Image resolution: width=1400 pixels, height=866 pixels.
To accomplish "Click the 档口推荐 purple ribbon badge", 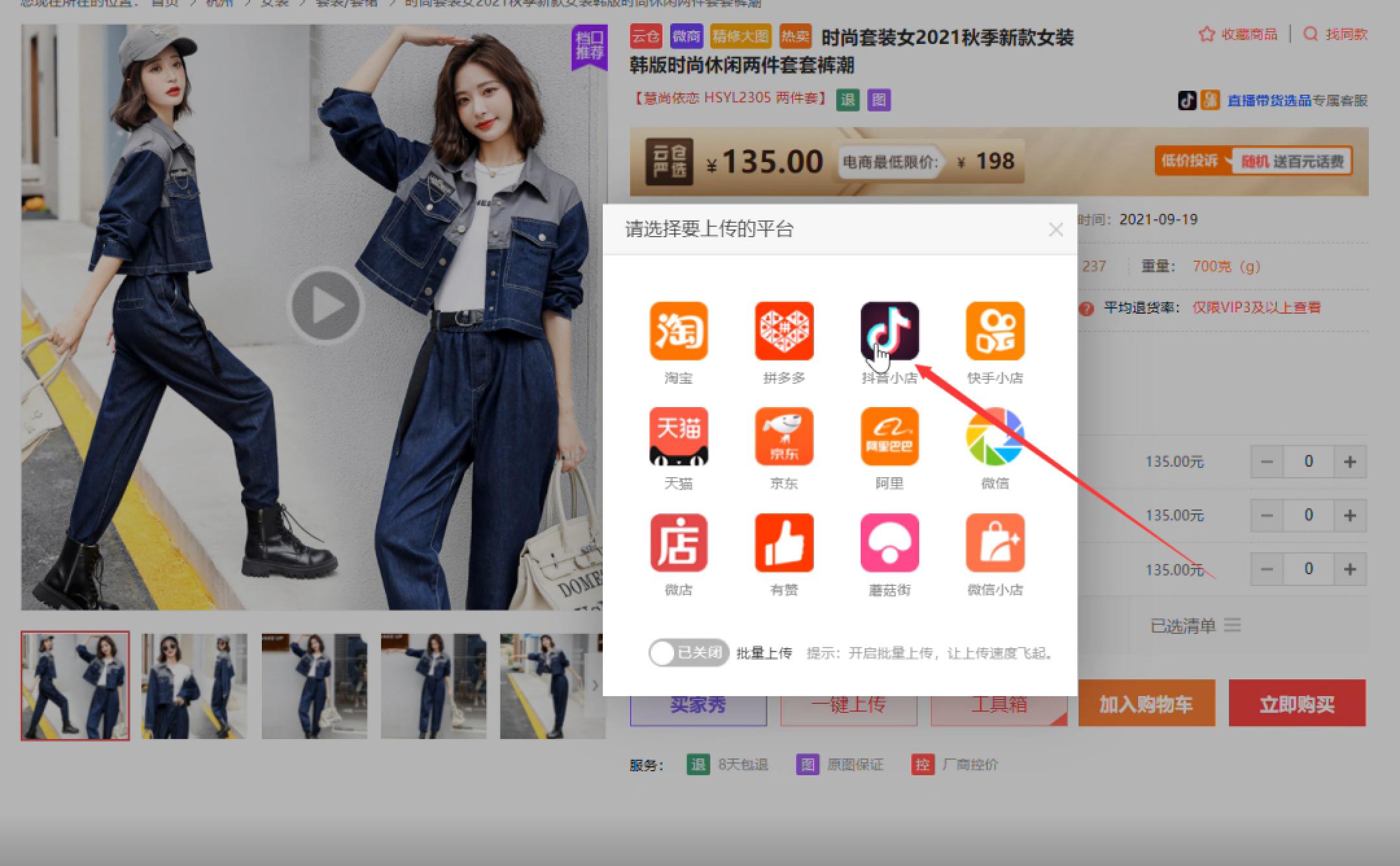I will [589, 47].
